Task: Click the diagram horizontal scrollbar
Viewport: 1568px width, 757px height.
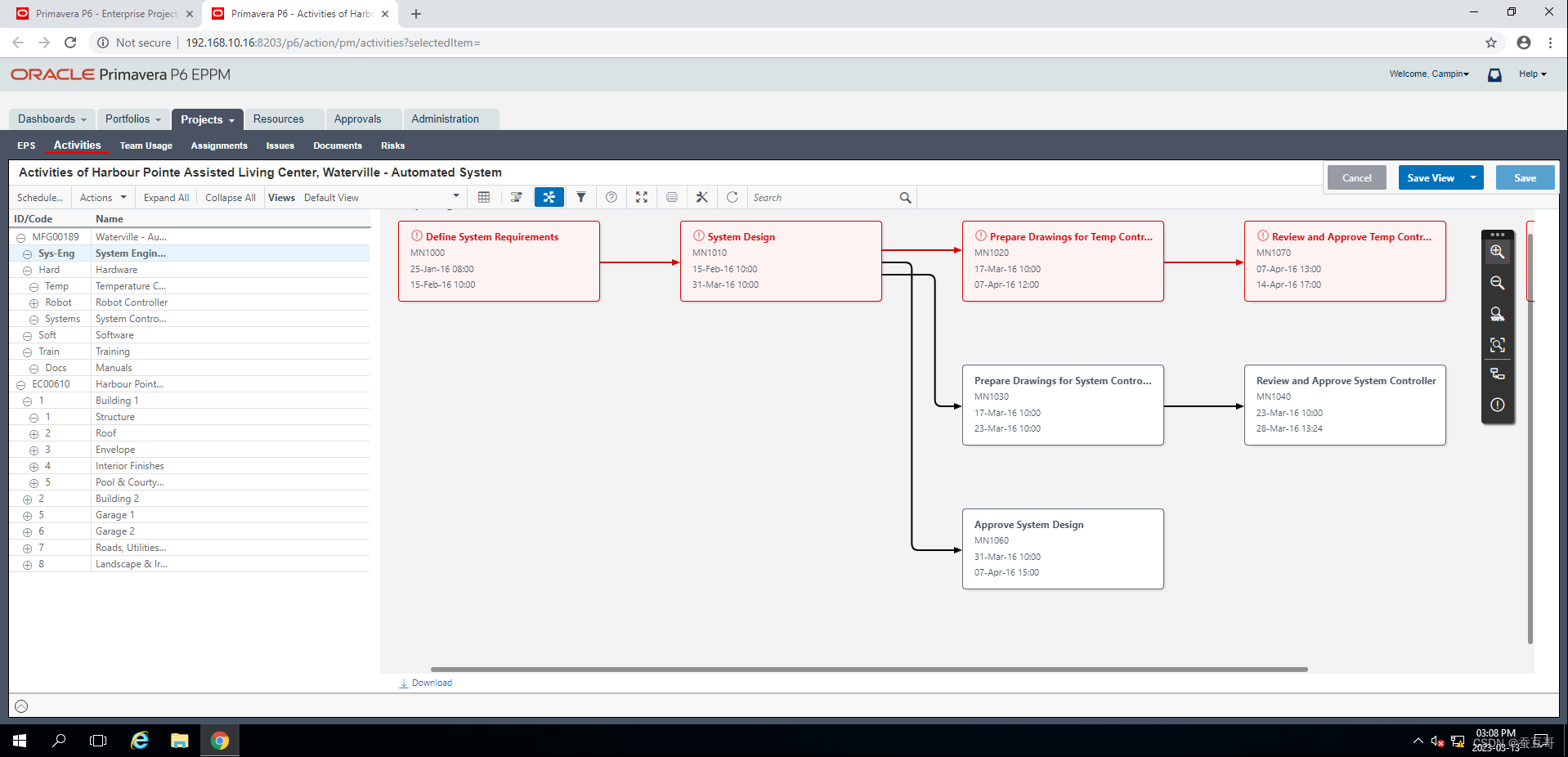Action: point(869,670)
